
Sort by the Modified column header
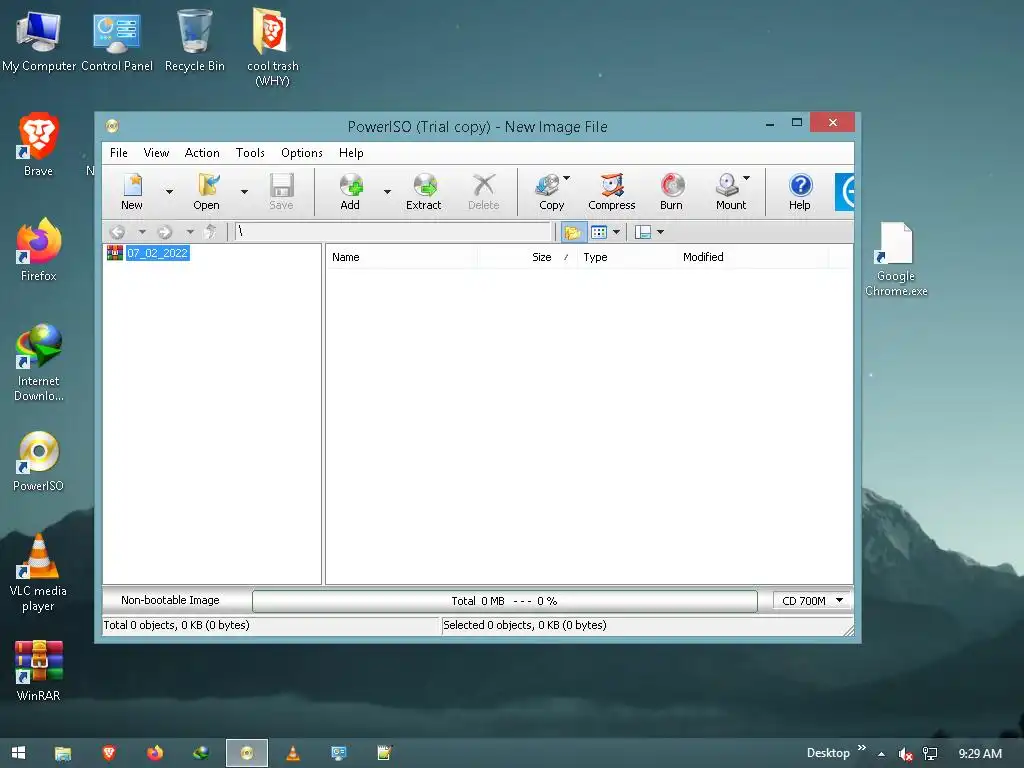752,257
